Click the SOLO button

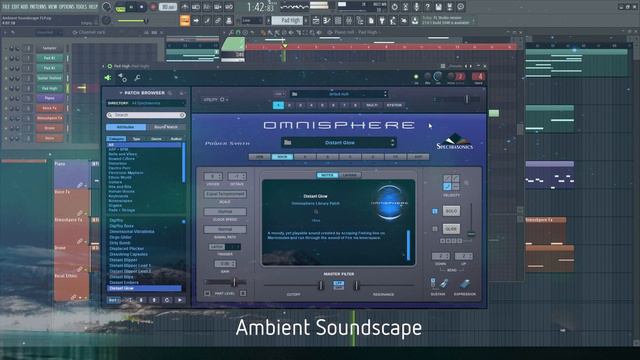click(x=451, y=211)
